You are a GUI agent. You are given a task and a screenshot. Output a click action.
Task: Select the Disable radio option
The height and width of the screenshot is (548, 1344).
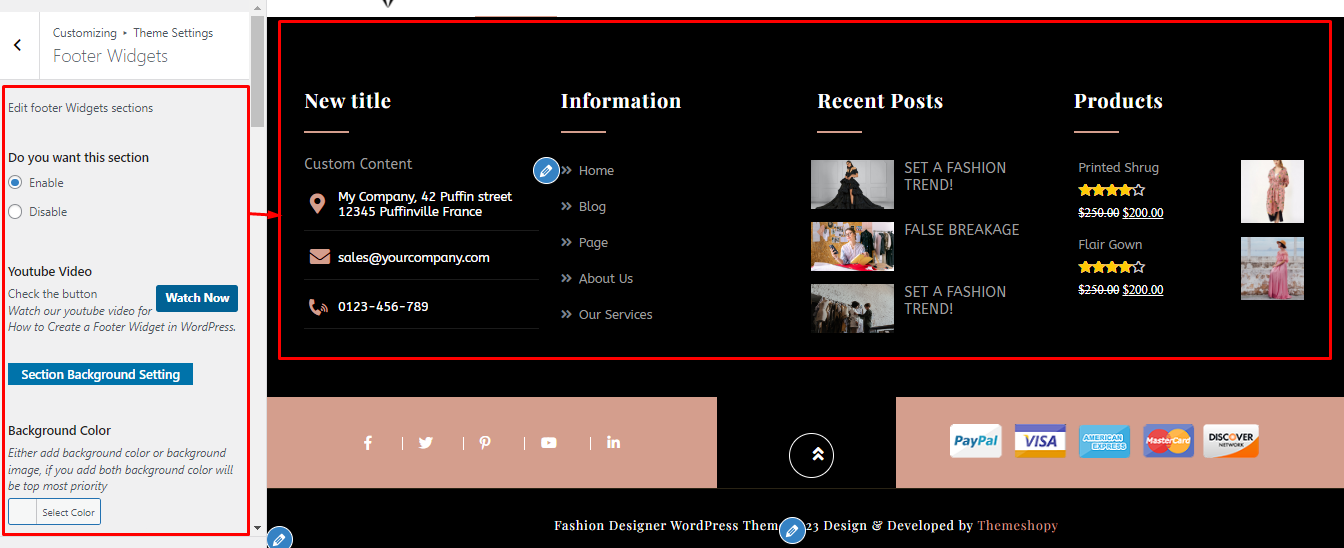tap(15, 212)
